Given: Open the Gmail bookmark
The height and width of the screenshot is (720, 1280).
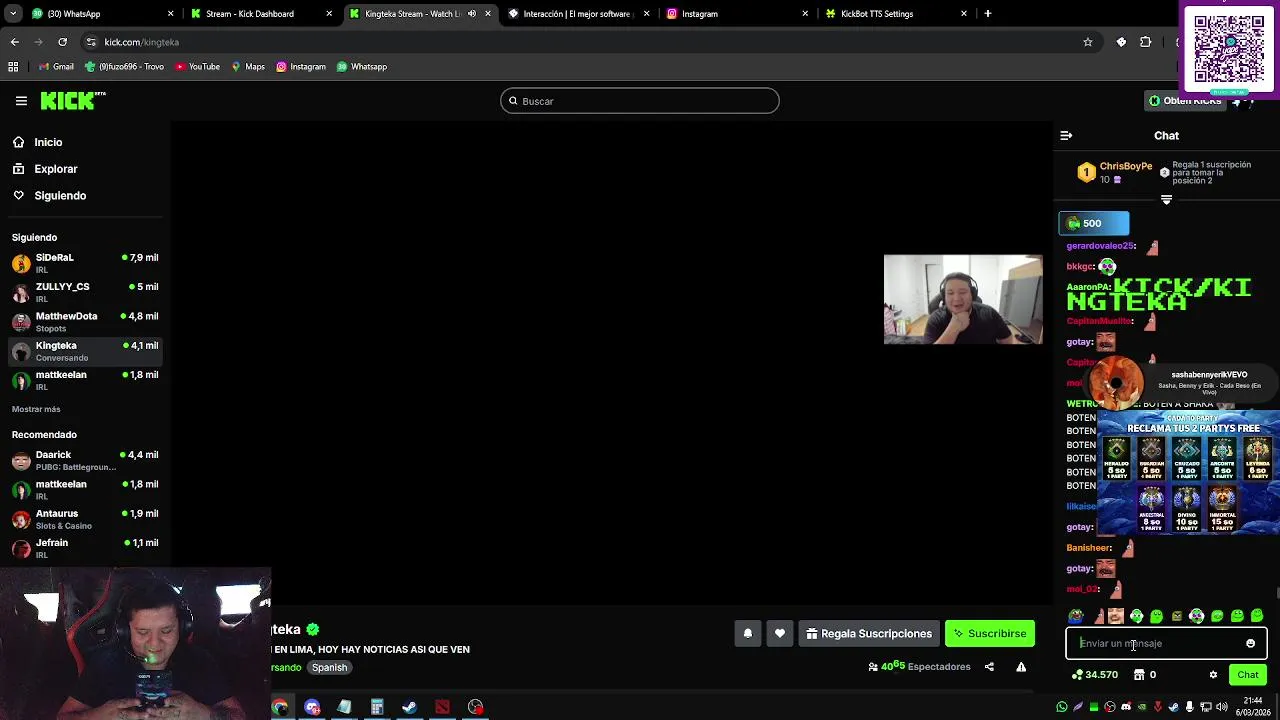Looking at the screenshot, I should (55, 67).
